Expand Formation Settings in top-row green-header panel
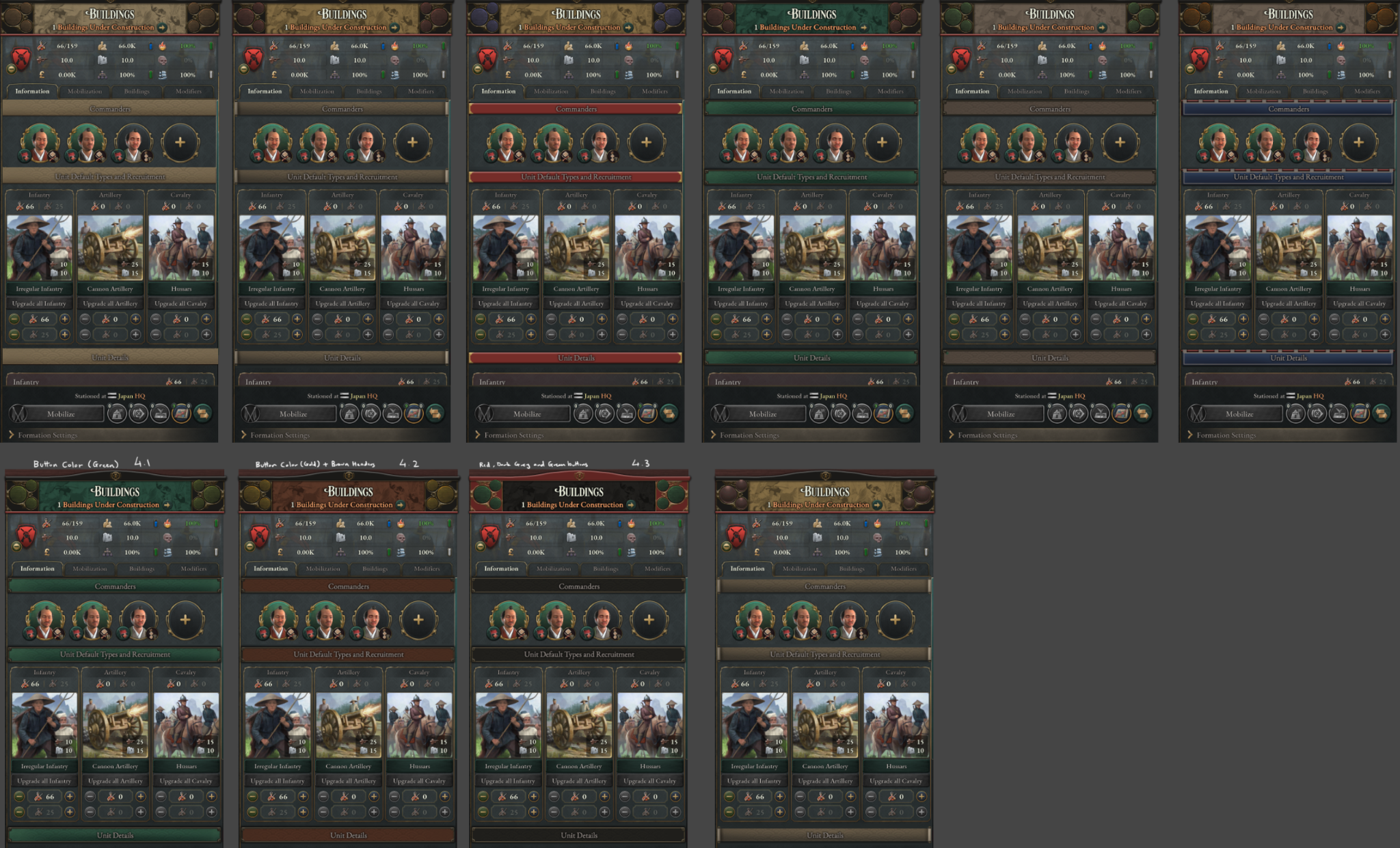The width and height of the screenshot is (1400, 848). [749, 435]
